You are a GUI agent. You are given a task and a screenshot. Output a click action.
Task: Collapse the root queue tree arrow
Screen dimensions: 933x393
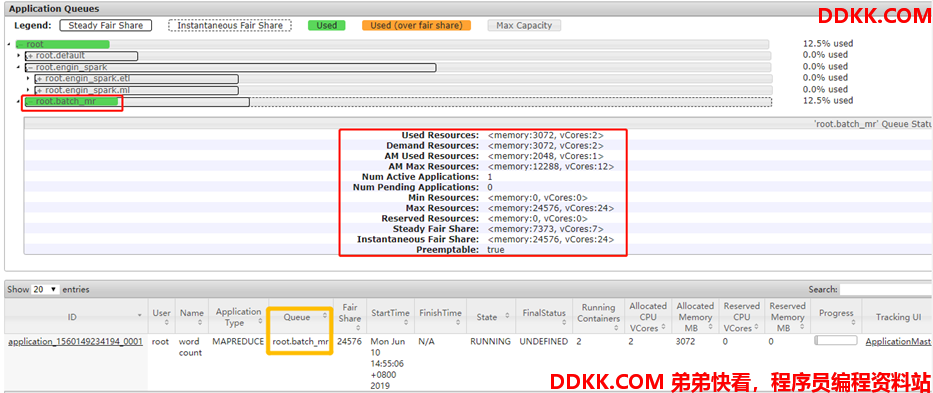[x=9, y=45]
